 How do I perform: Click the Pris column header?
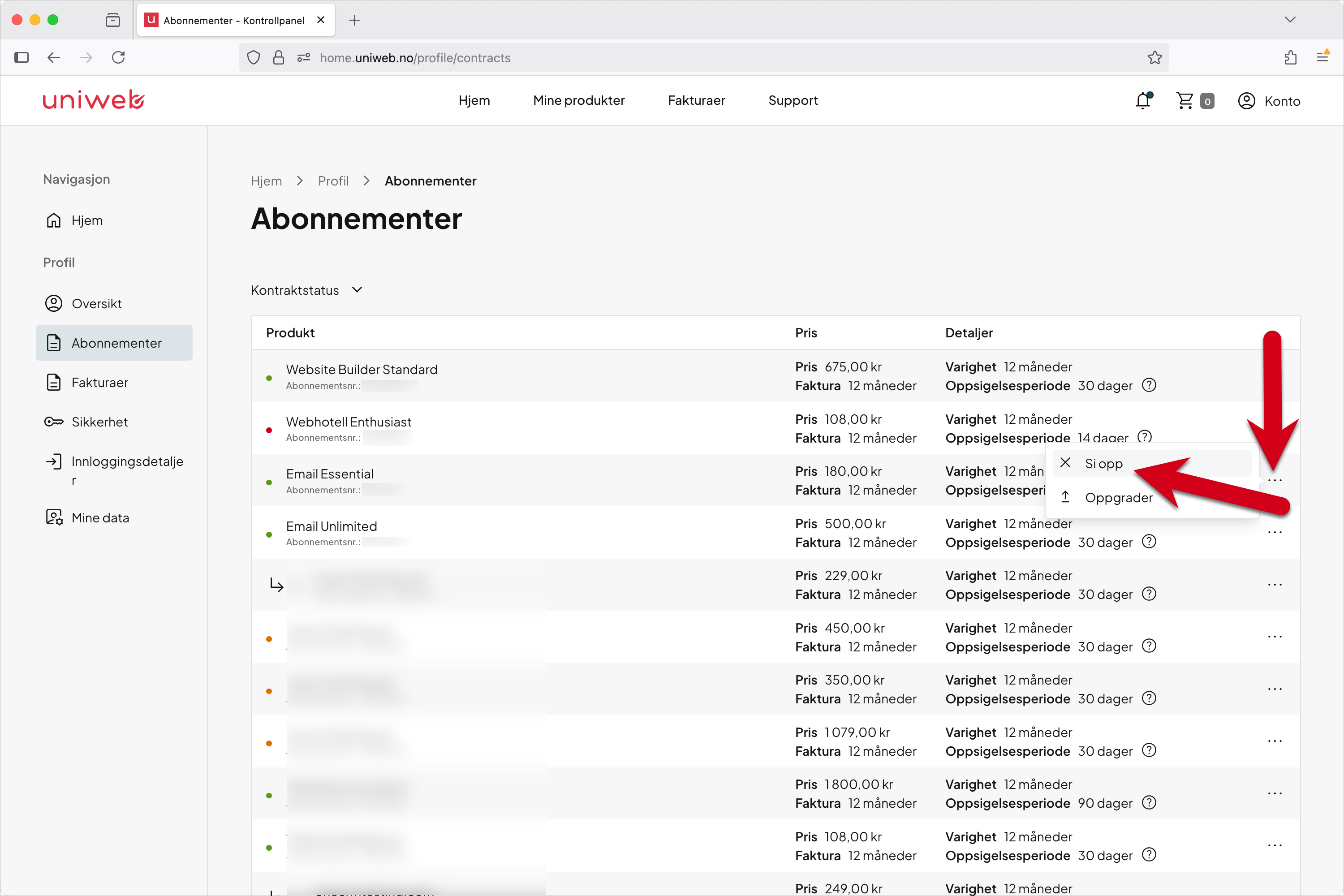coord(806,332)
